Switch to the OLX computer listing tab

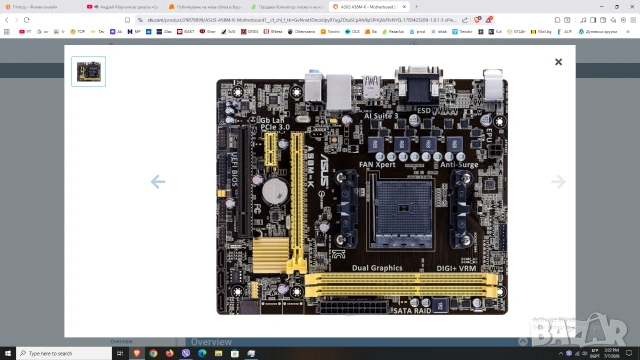pos(287,7)
